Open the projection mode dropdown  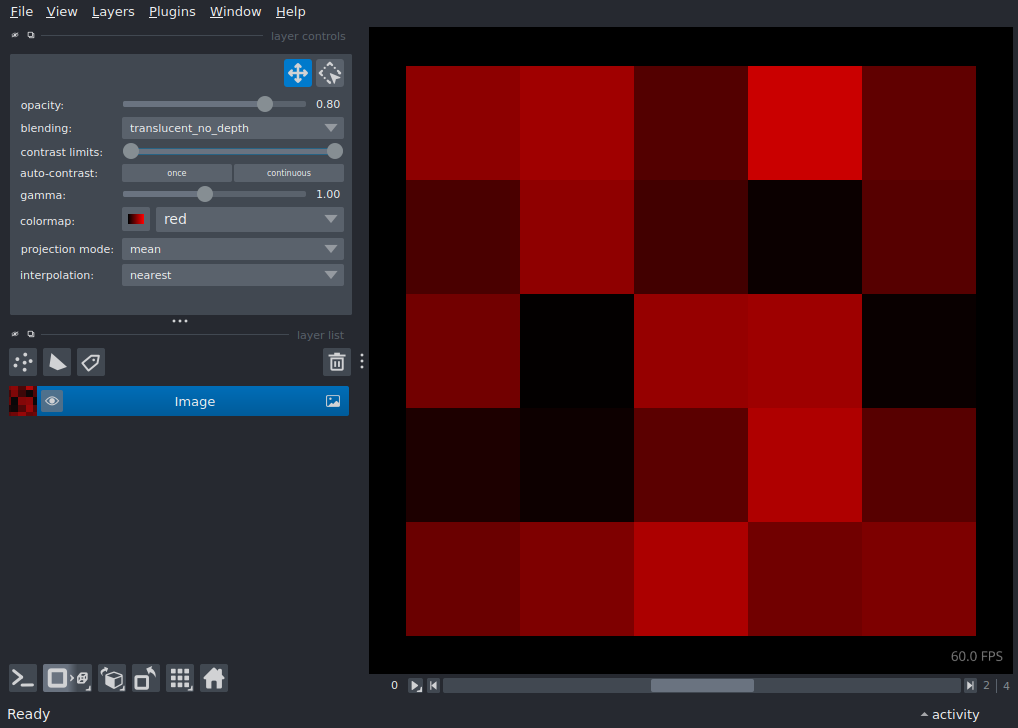(232, 249)
